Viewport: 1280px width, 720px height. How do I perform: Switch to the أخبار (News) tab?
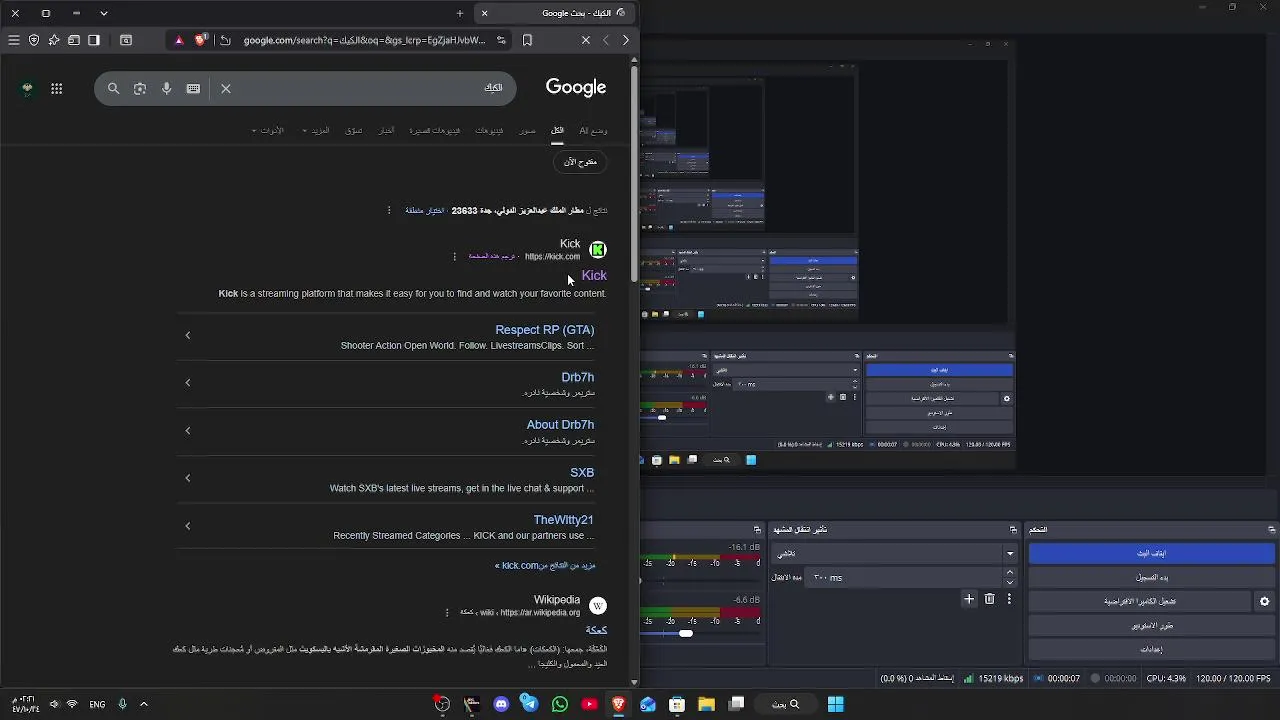386,130
